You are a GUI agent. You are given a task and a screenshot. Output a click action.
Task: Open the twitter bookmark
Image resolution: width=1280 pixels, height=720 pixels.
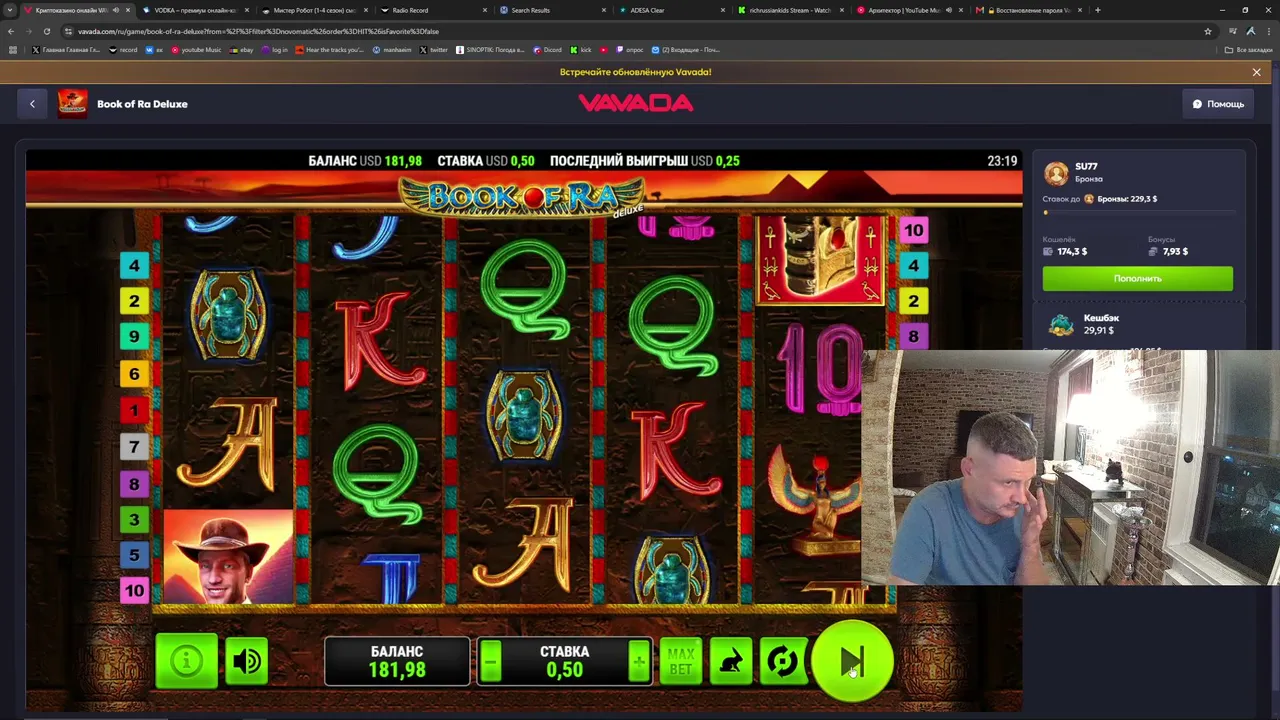[434, 50]
